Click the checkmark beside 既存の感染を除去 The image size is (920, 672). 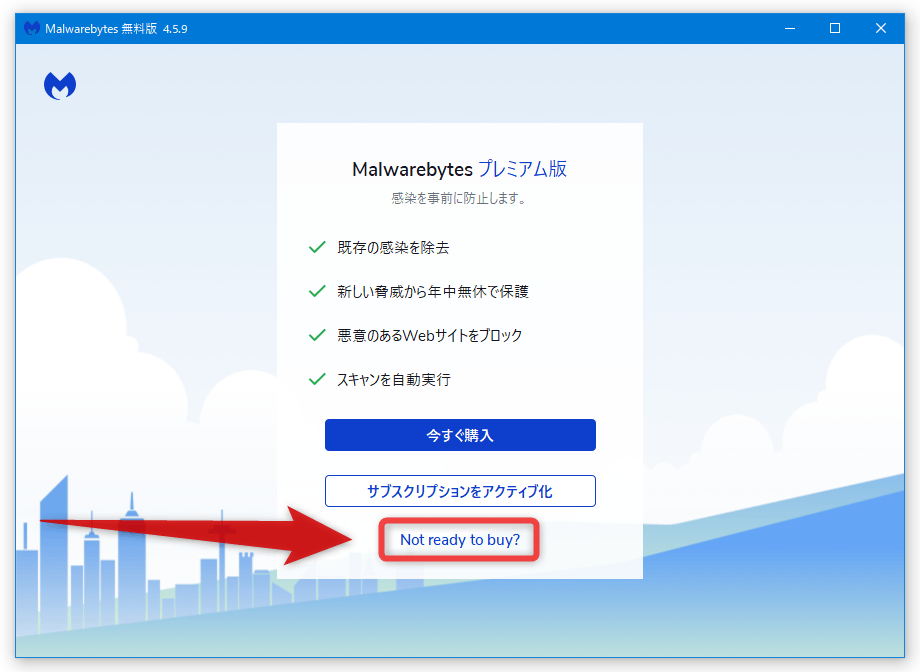coord(317,247)
